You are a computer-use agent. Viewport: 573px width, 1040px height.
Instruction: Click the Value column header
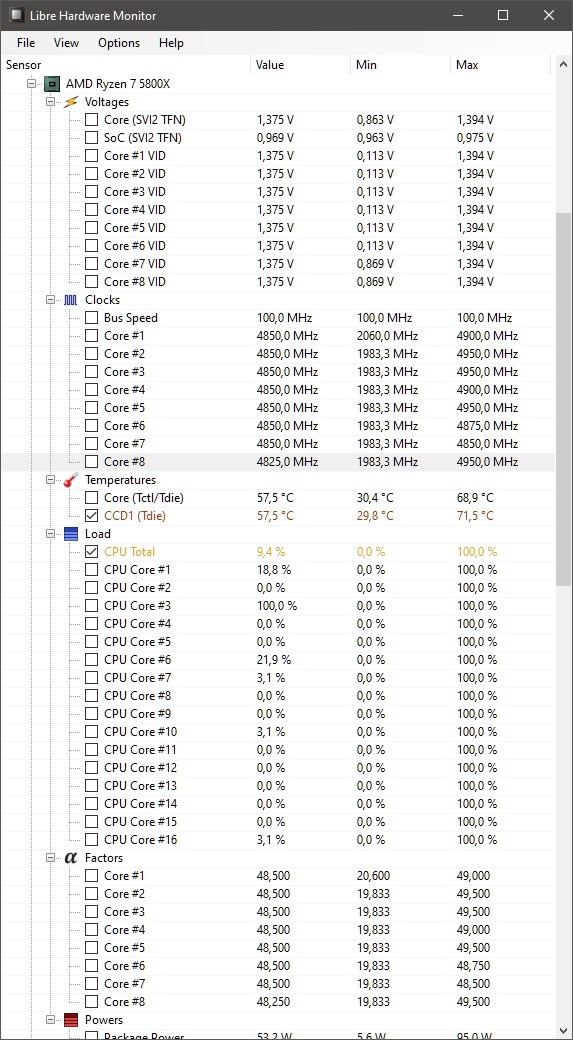(x=300, y=65)
